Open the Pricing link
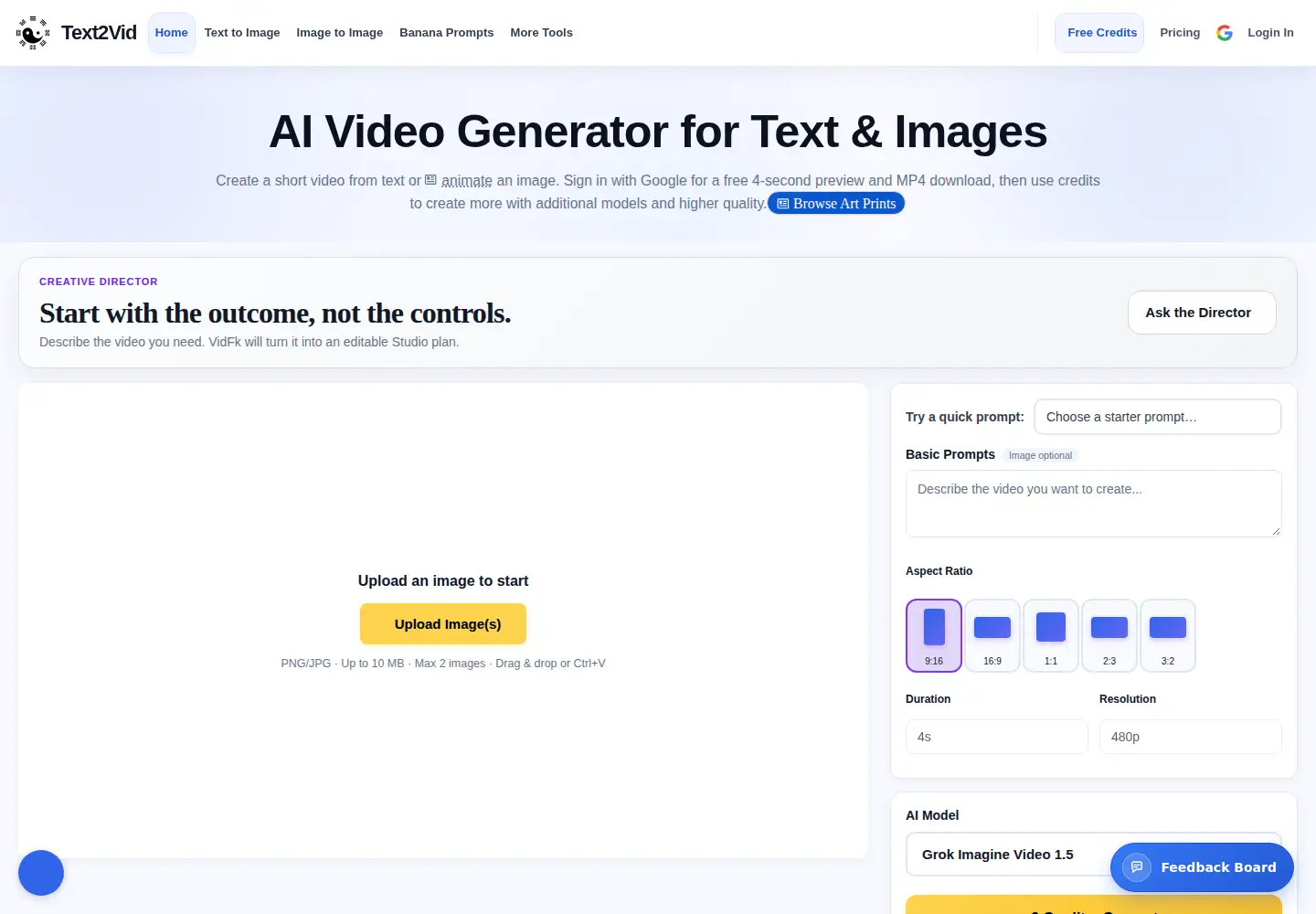Viewport: 1316px width, 914px height. tap(1180, 33)
